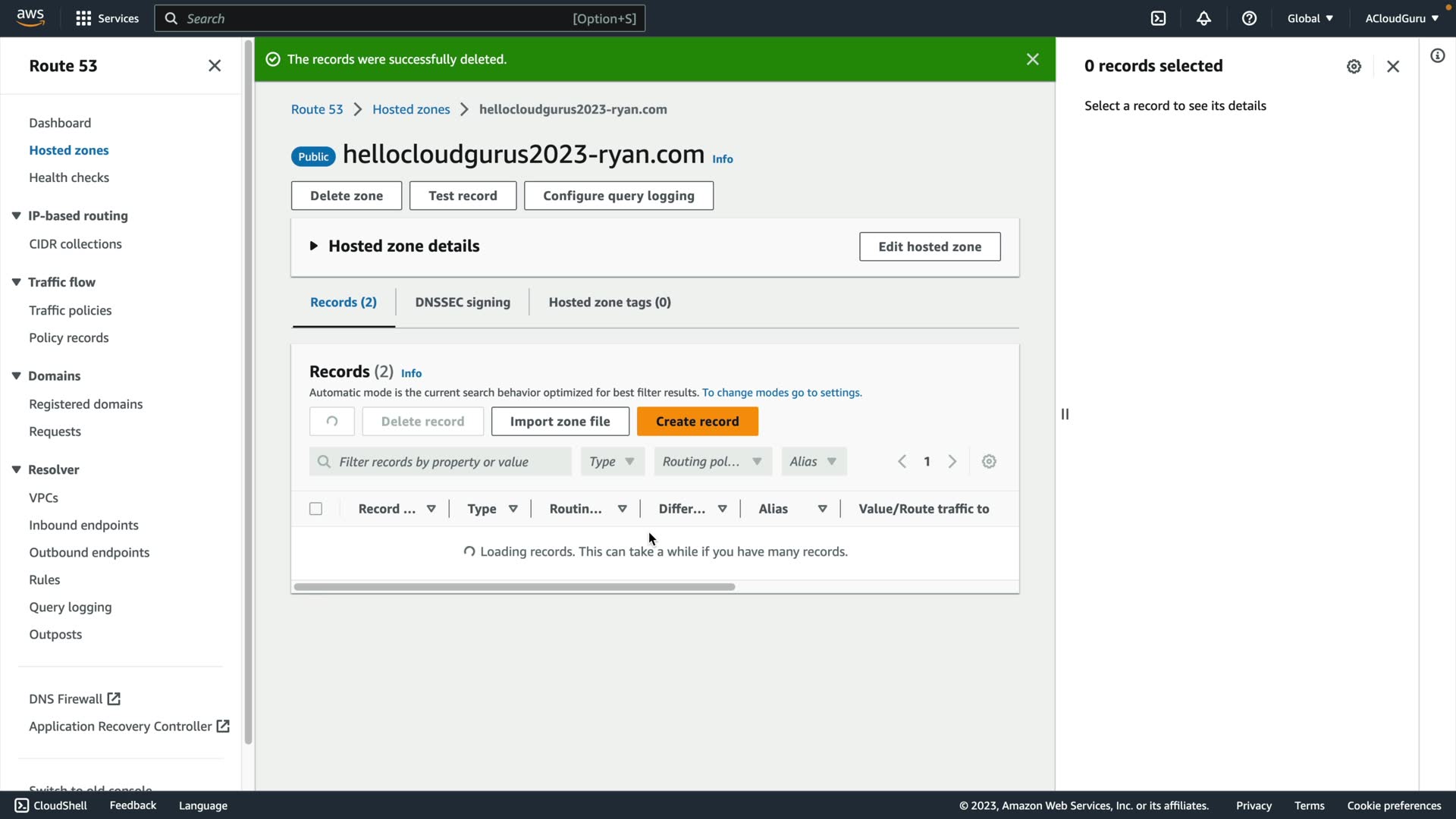The height and width of the screenshot is (819, 1456).
Task: Open the Routing policy filter dropdown
Action: click(712, 462)
